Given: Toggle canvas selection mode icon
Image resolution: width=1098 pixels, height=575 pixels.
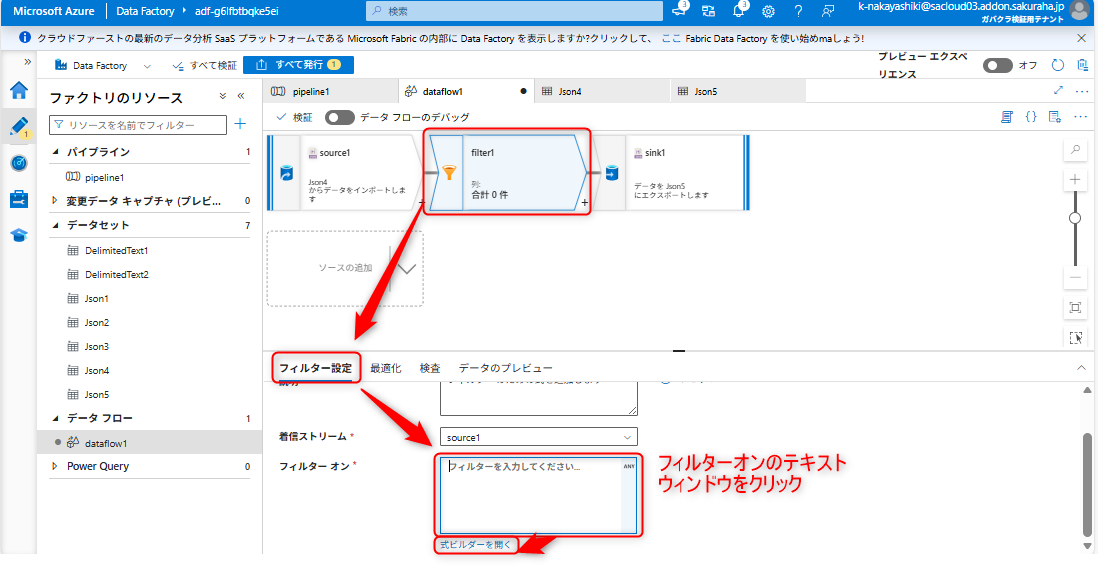Looking at the screenshot, I should click(x=1076, y=338).
